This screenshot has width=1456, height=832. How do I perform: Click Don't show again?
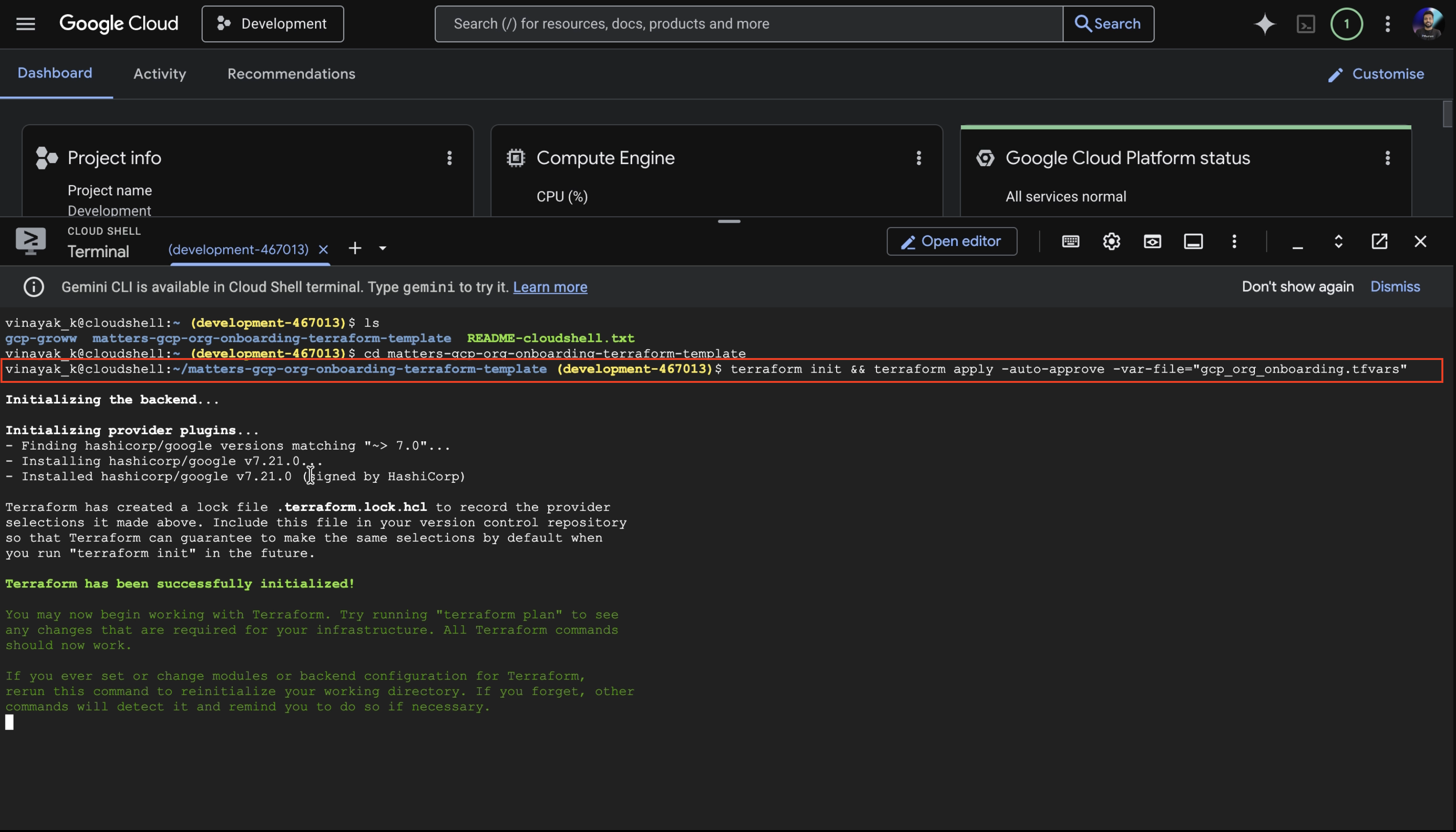(1298, 287)
